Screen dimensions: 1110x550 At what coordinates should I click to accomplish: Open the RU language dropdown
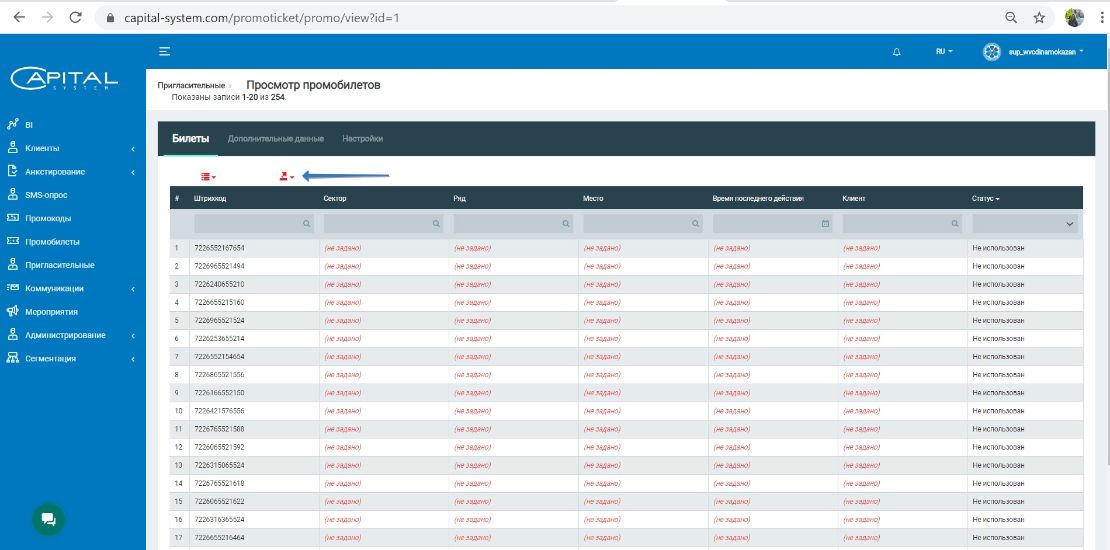[x=944, y=51]
